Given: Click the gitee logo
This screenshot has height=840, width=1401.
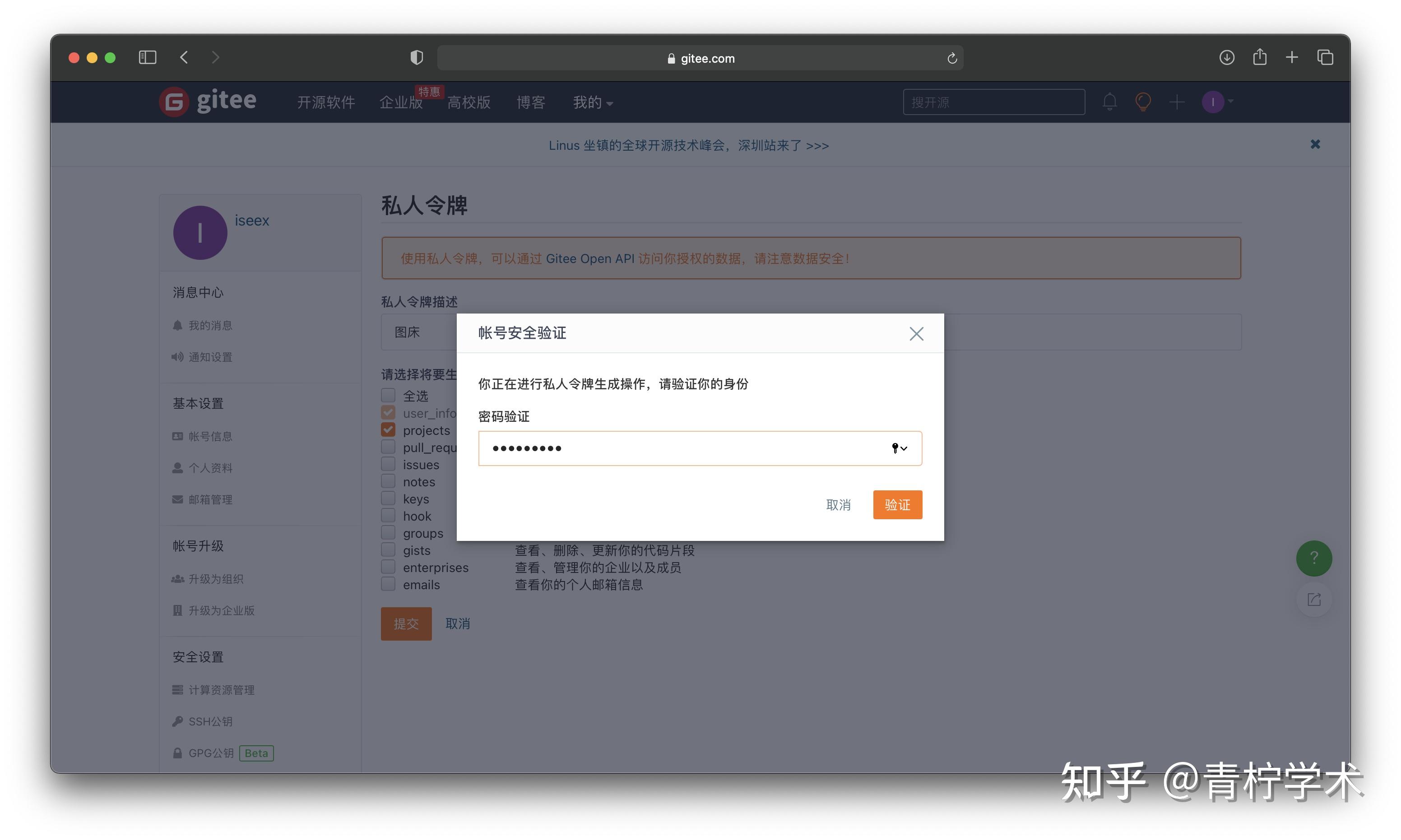Looking at the screenshot, I should click(208, 102).
